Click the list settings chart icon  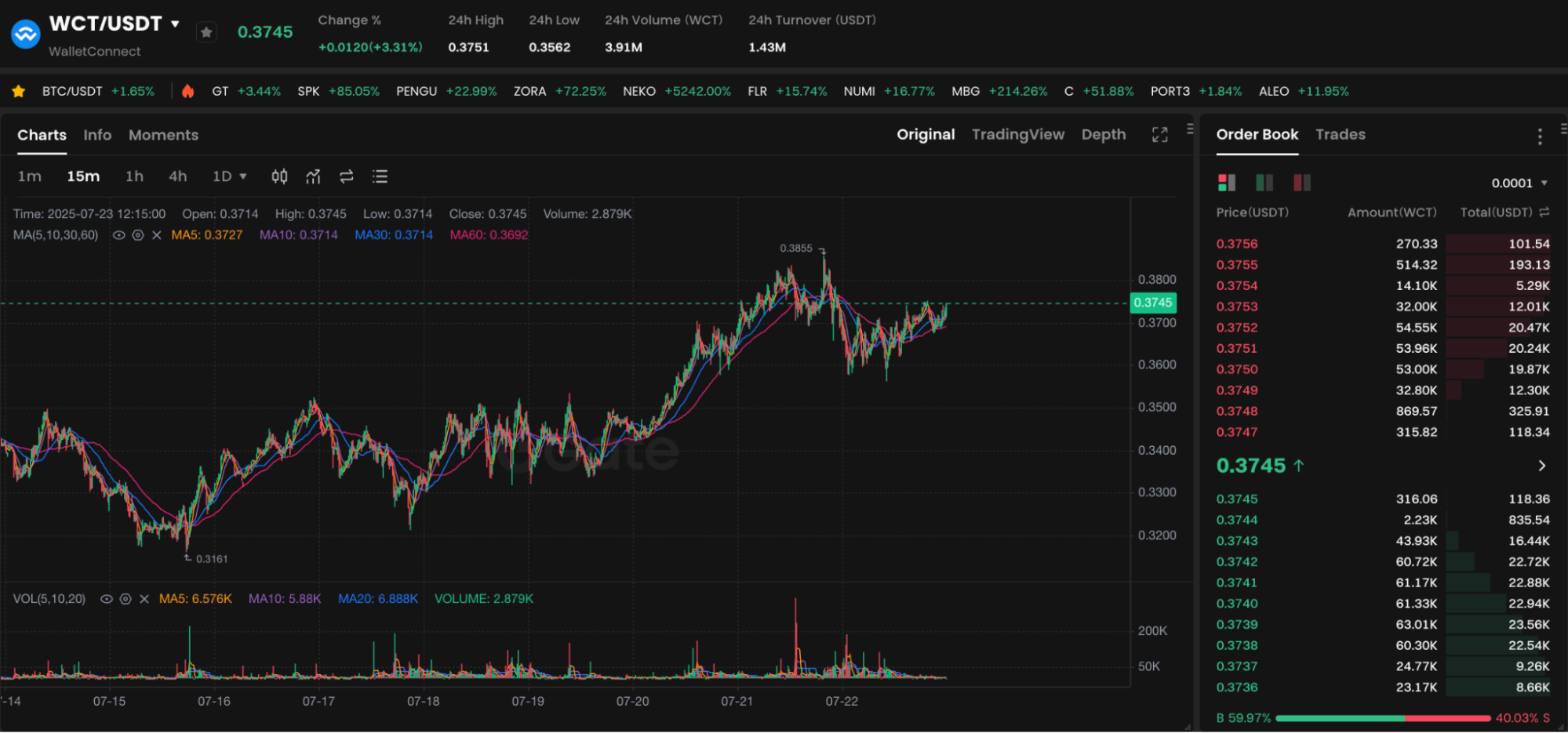click(380, 176)
